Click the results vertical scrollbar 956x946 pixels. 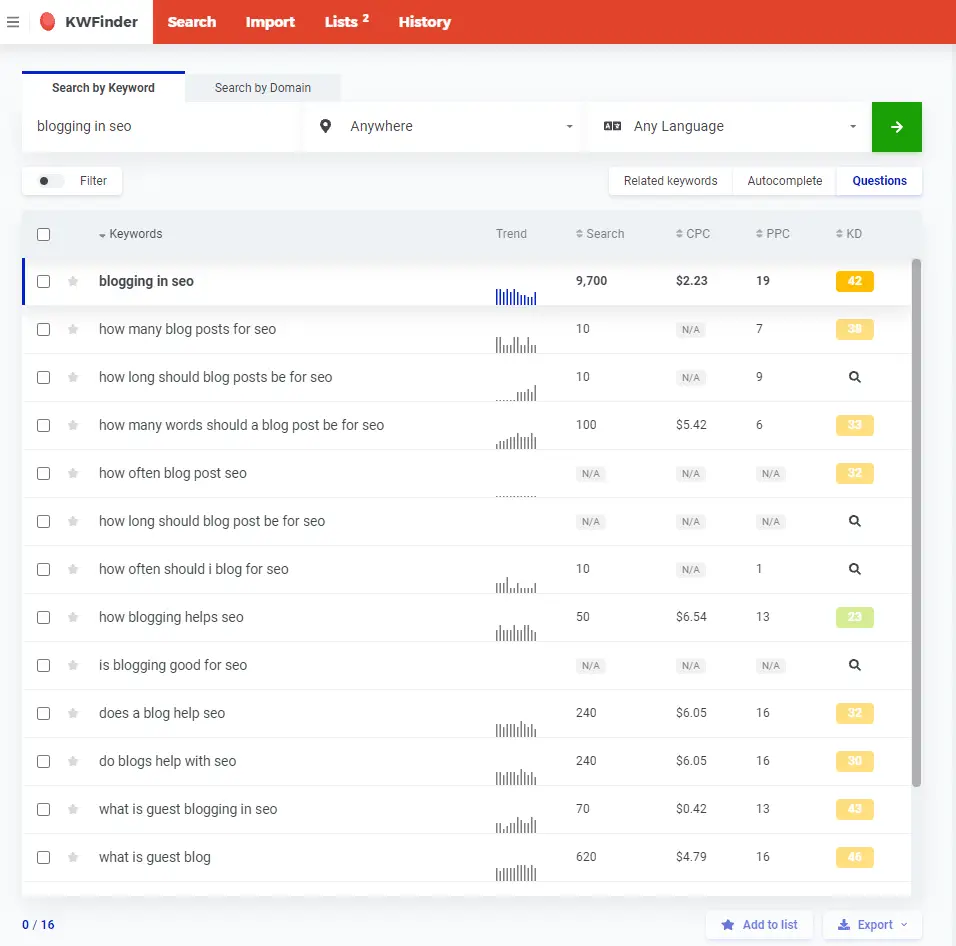click(x=916, y=522)
